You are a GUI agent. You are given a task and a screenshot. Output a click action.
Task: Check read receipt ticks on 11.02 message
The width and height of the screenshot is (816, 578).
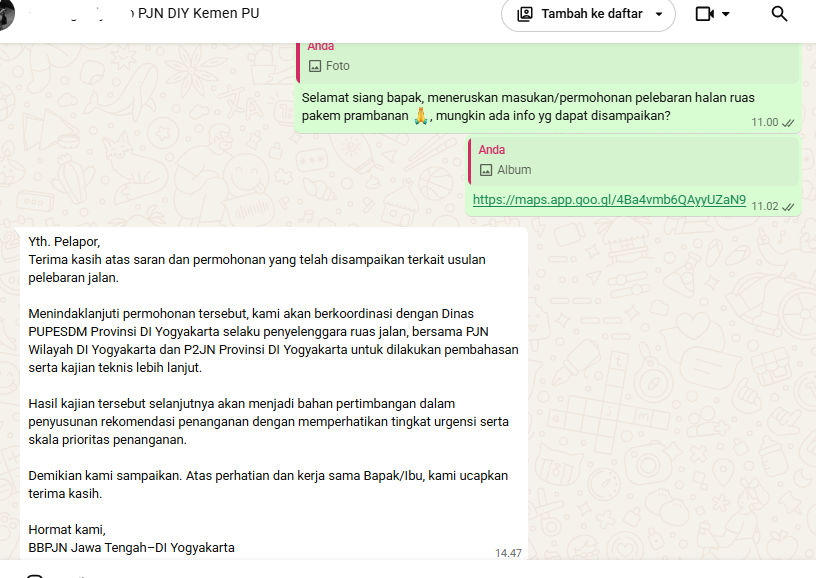[788, 207]
